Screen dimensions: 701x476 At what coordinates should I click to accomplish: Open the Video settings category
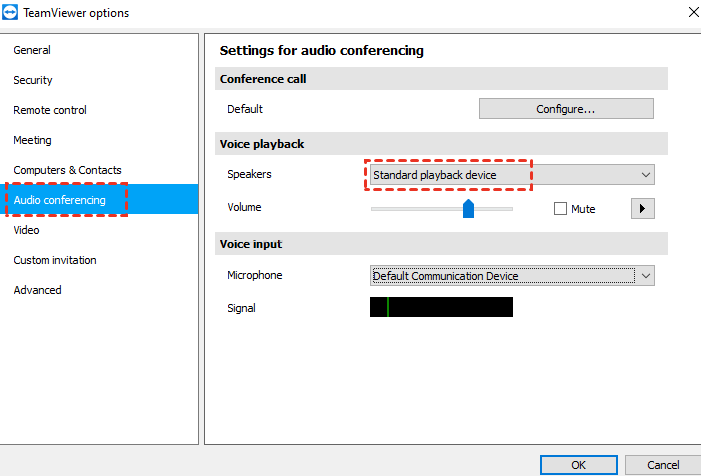27,230
